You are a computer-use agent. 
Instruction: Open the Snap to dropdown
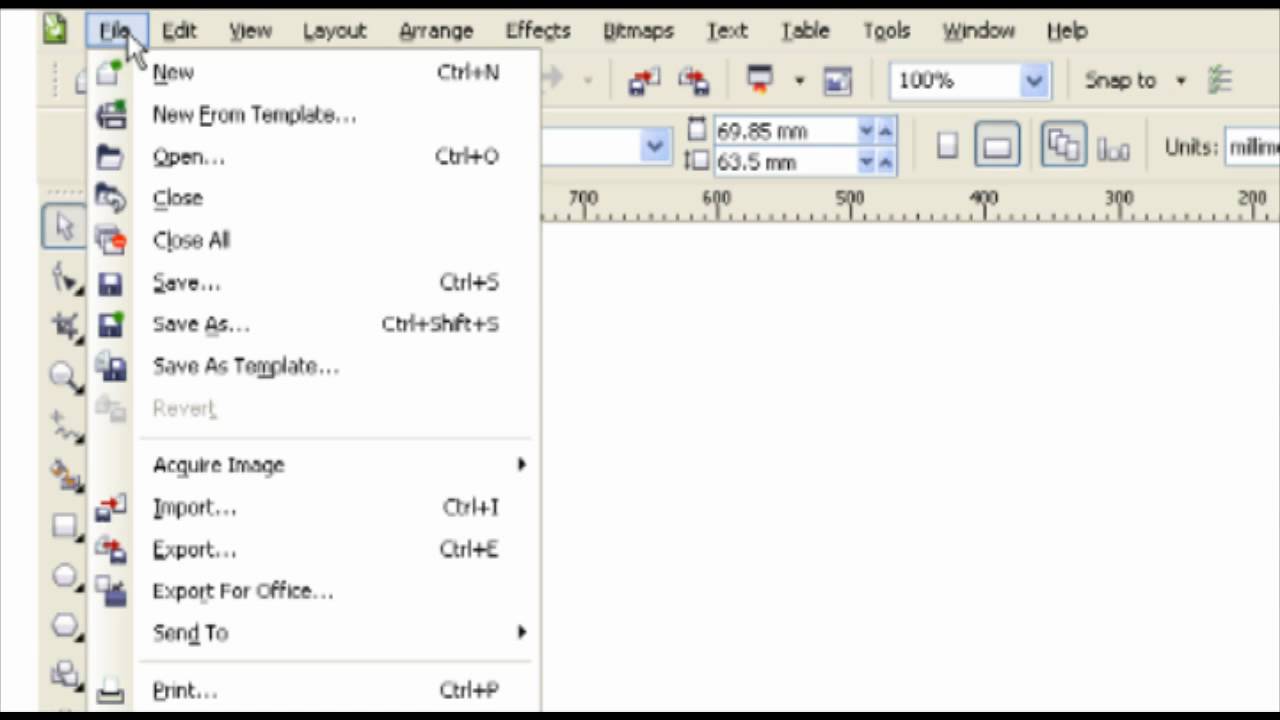1181,81
